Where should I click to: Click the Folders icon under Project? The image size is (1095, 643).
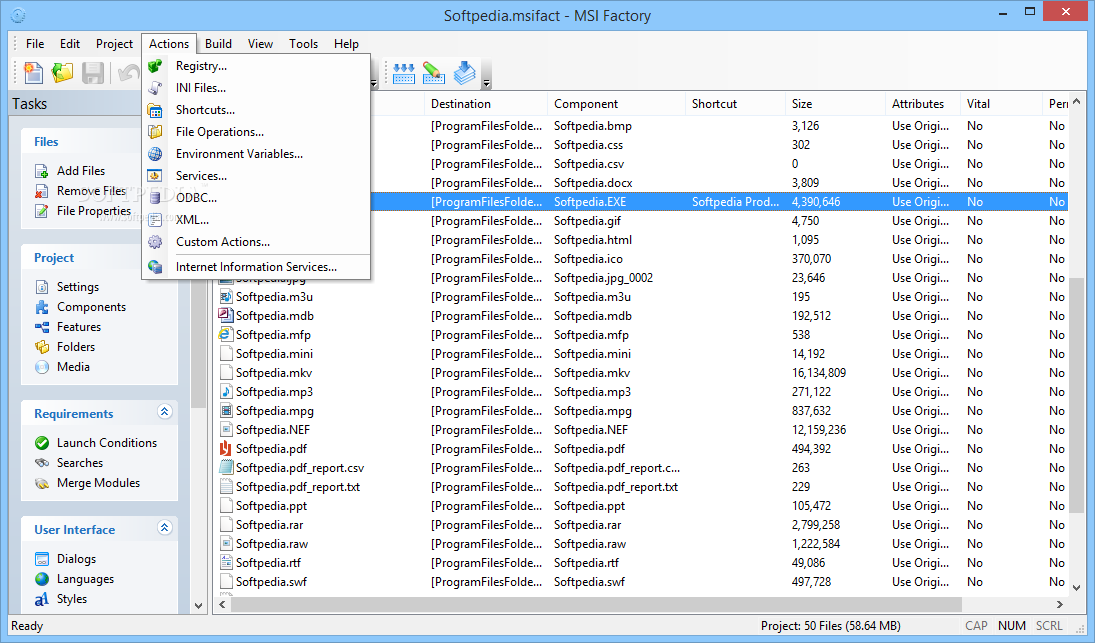point(42,347)
